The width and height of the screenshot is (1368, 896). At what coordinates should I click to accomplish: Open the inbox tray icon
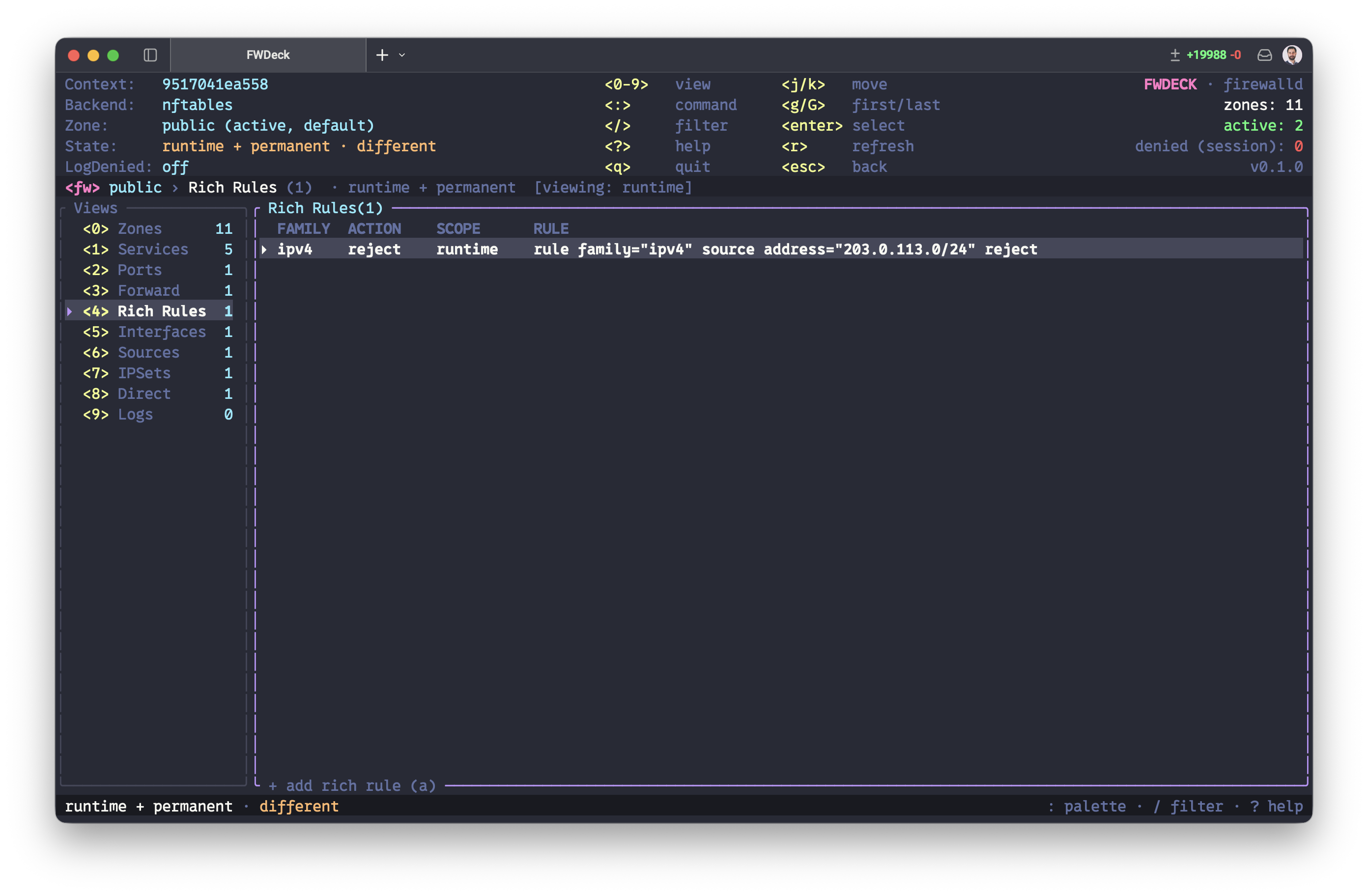point(1264,55)
